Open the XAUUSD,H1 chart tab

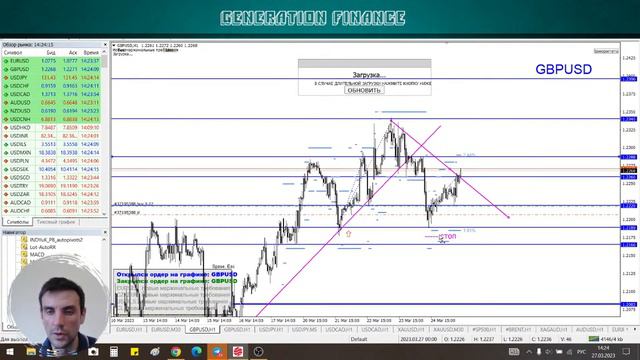411,329
